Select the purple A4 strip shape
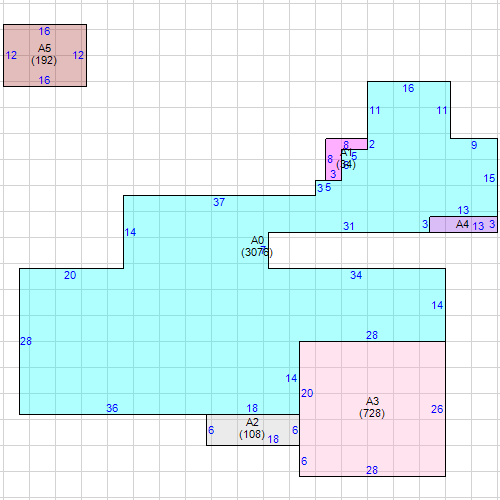Screen dimensions: 500x500 [463, 224]
